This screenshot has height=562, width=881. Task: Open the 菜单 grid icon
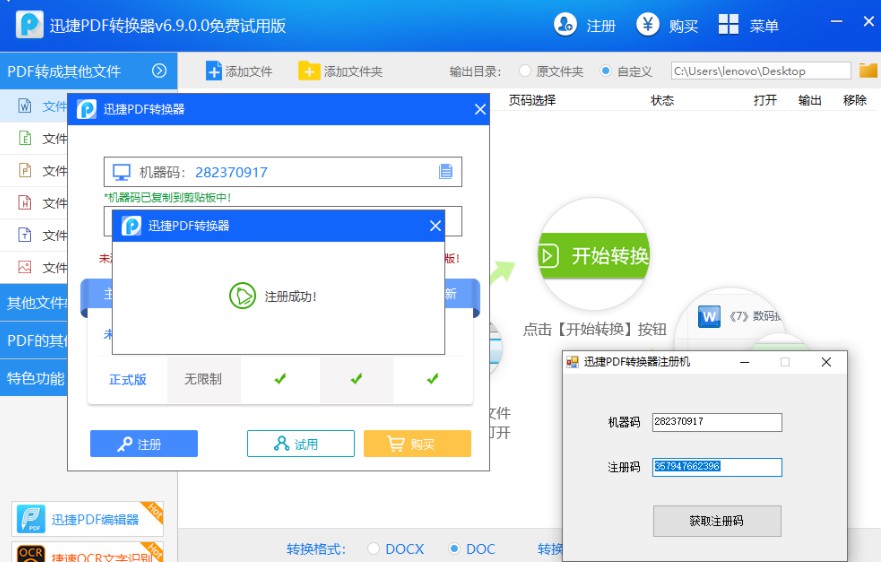tap(729, 25)
